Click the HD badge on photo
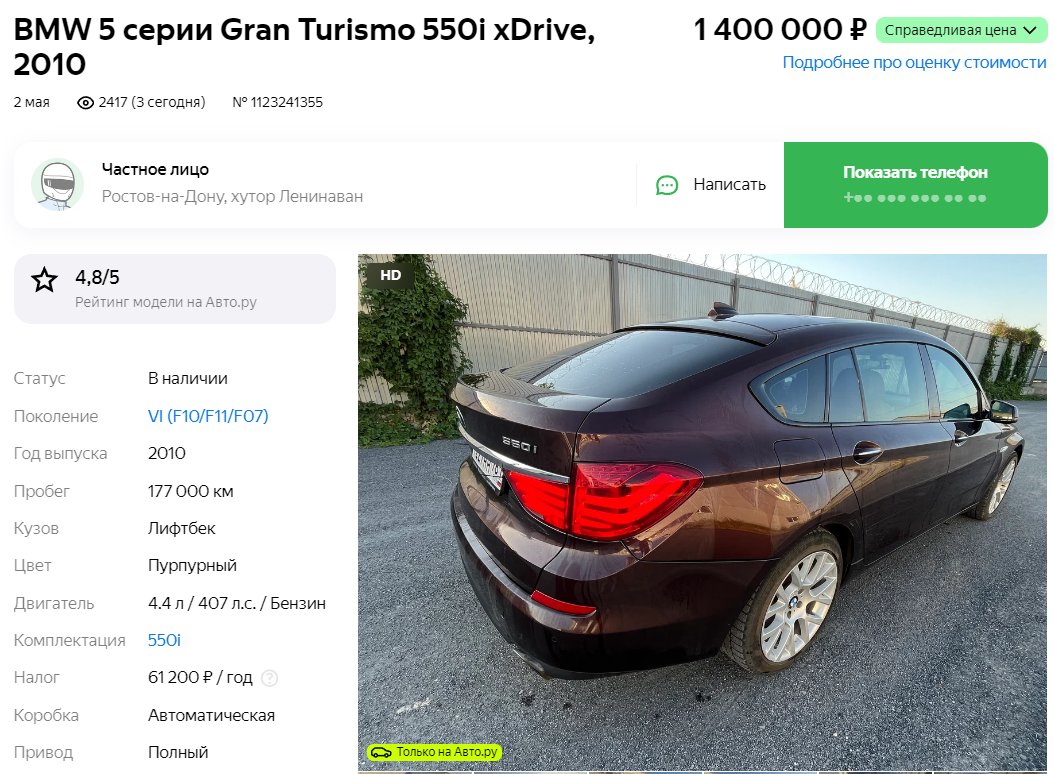Viewport: 1054px width, 774px height. 390,275
